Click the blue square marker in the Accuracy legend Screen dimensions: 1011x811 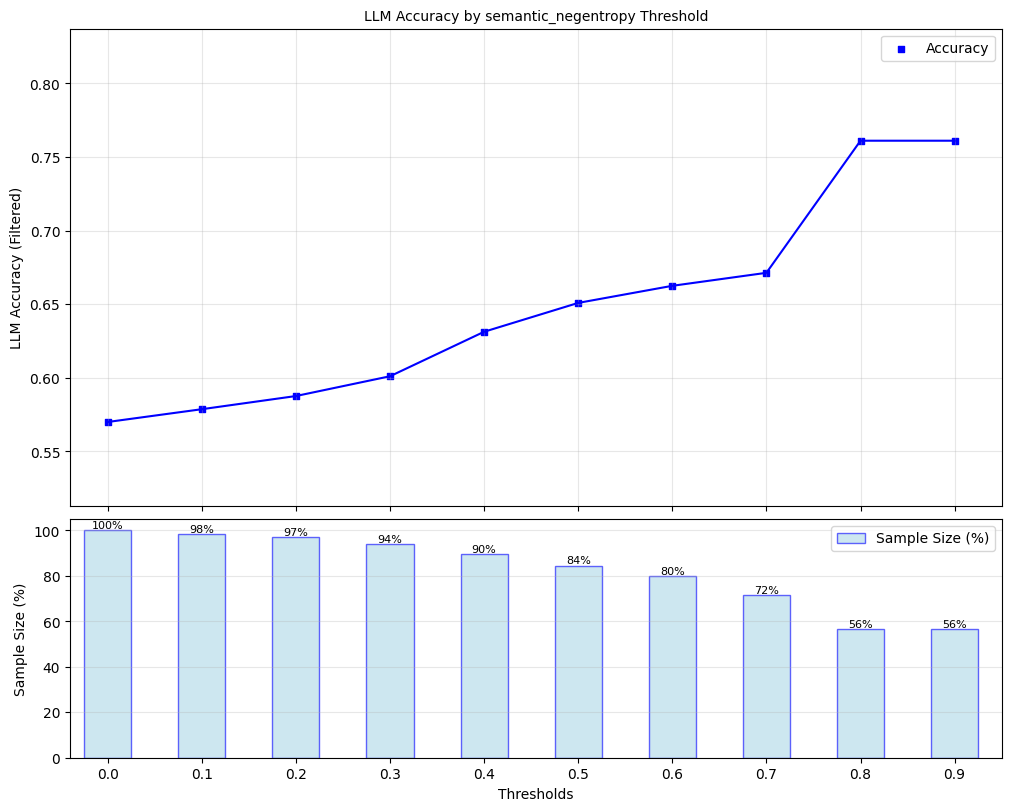point(903,49)
